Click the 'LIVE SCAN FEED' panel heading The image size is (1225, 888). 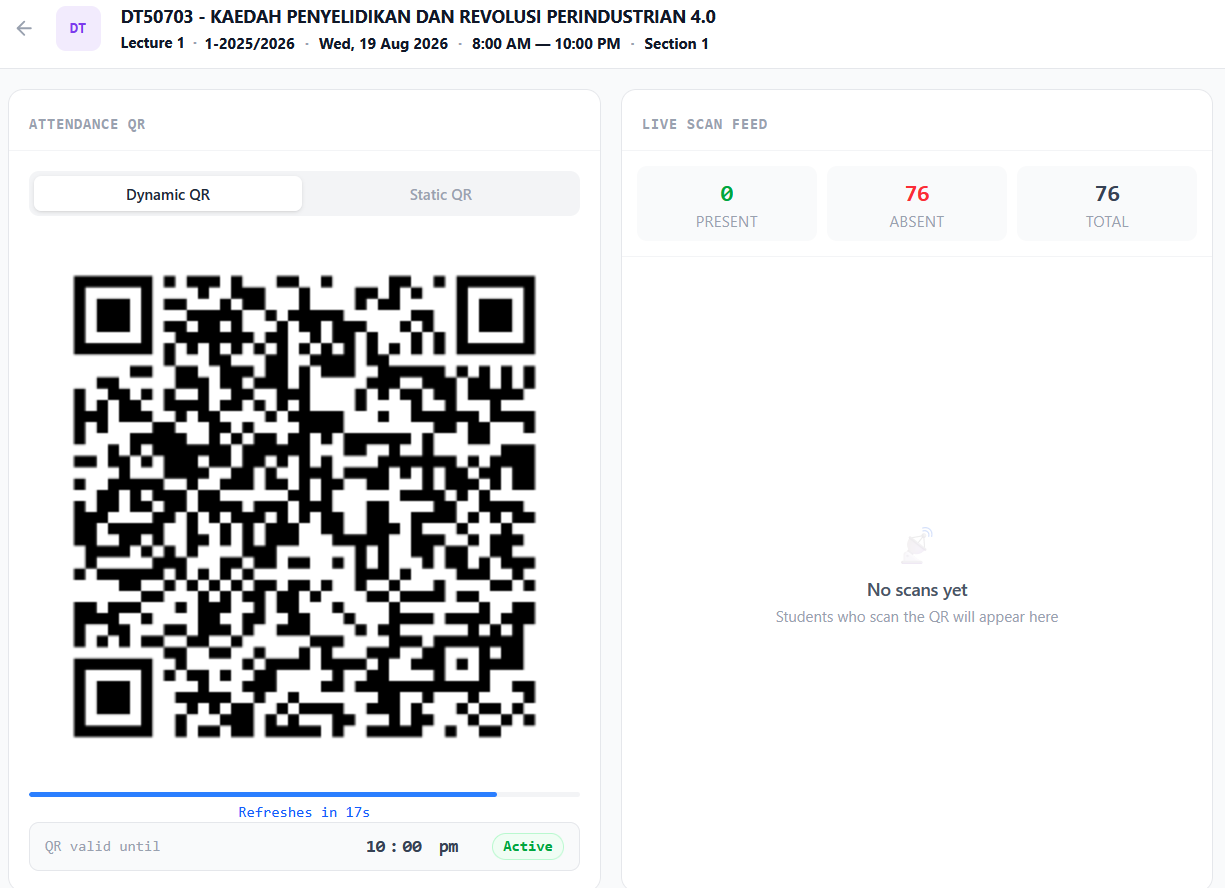705,125
